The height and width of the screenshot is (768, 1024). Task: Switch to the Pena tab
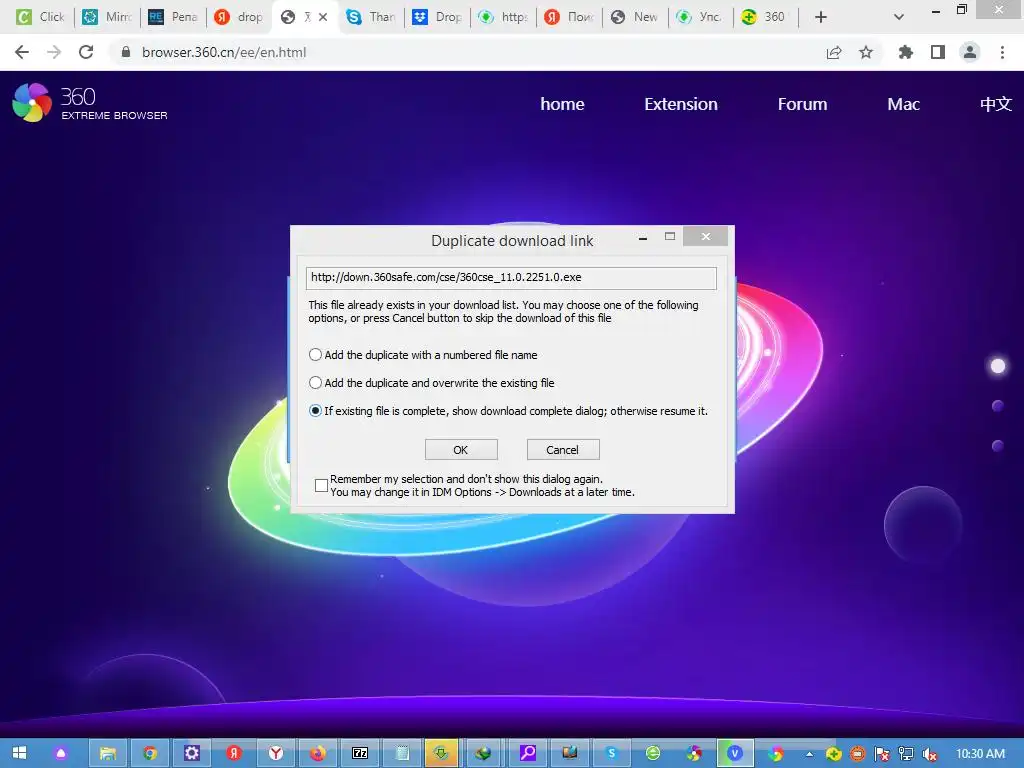173,17
